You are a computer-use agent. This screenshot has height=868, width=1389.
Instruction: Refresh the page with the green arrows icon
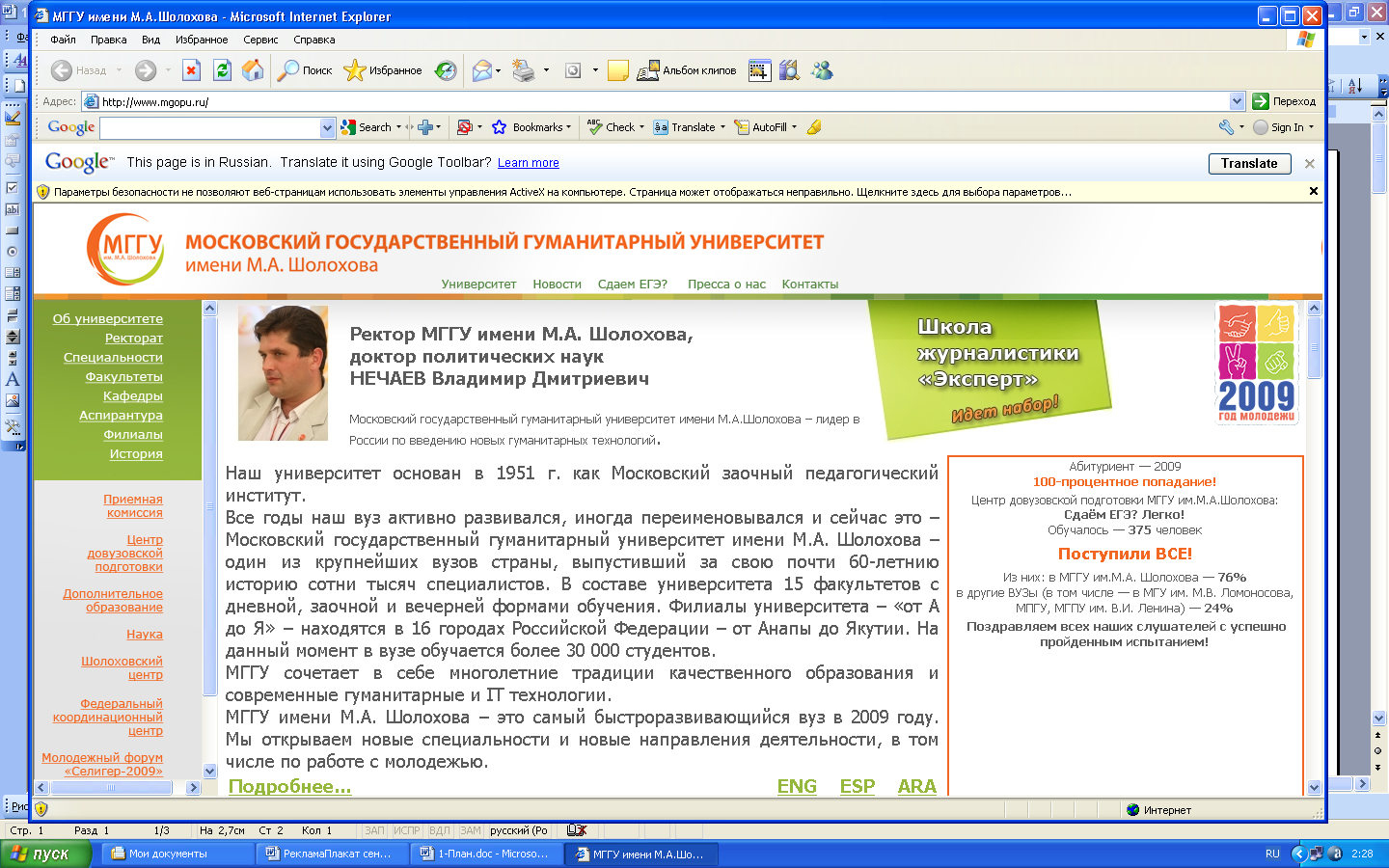[223, 70]
